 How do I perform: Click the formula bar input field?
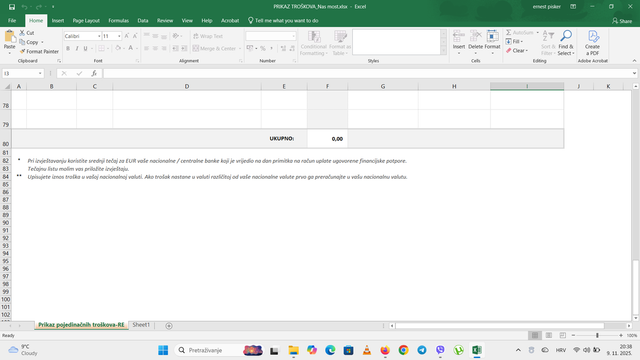367,73
